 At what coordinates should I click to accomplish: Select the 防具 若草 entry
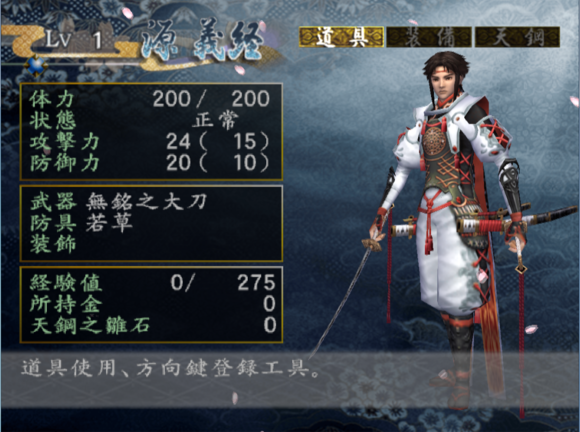(x=81, y=223)
